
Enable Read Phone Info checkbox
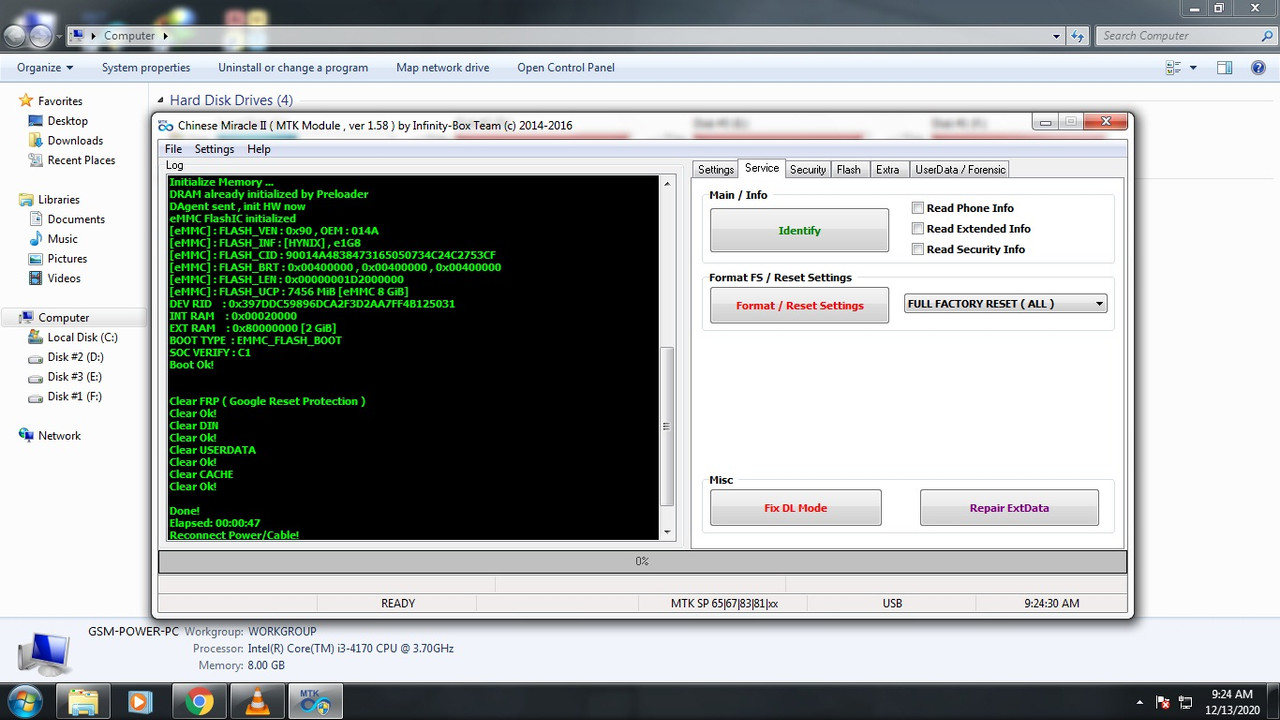click(x=917, y=208)
